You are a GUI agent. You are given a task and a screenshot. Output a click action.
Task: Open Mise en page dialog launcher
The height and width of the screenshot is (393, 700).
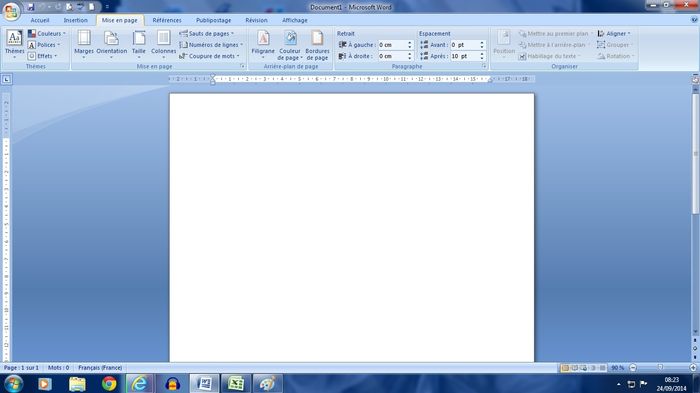tap(242, 66)
